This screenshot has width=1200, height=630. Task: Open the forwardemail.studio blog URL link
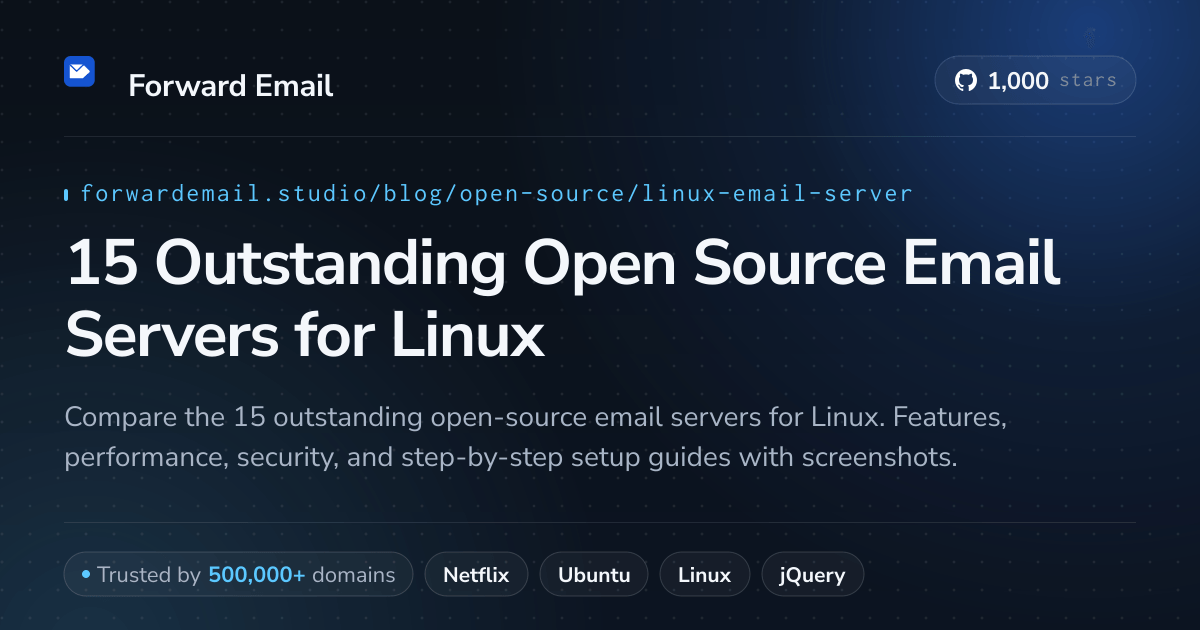tap(496, 193)
